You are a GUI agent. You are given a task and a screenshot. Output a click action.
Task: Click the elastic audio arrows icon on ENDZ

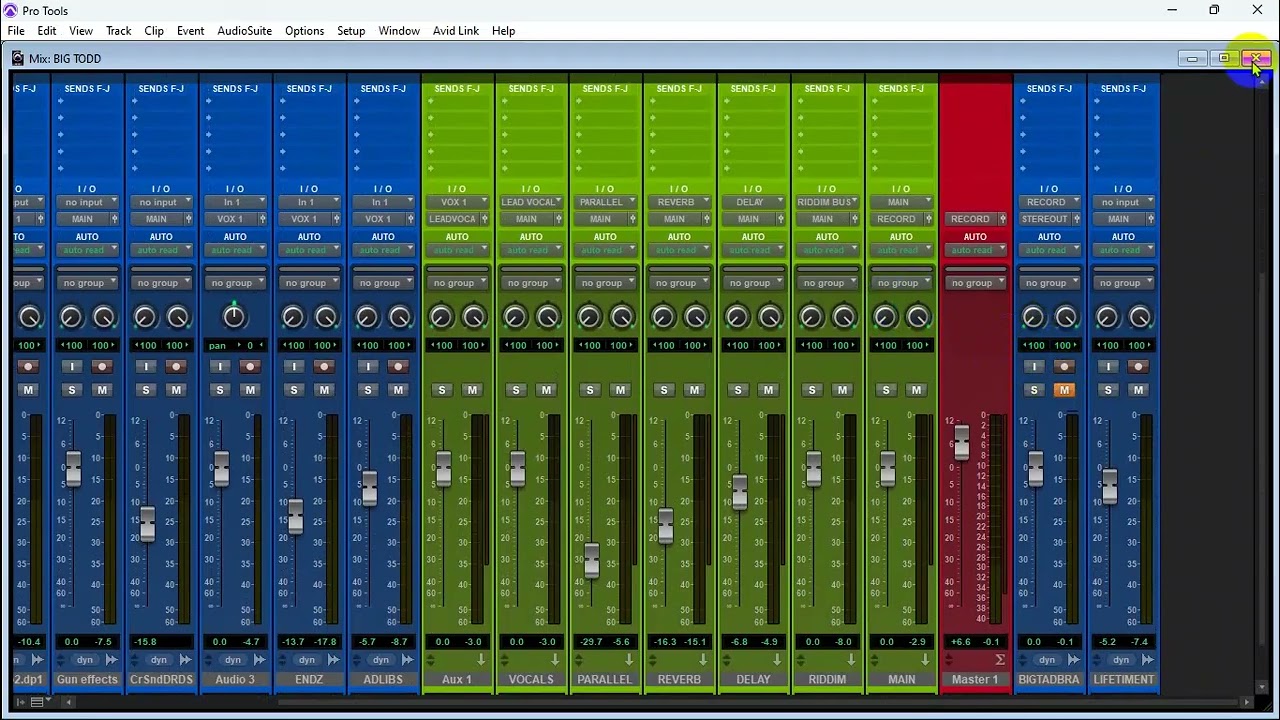click(x=333, y=660)
